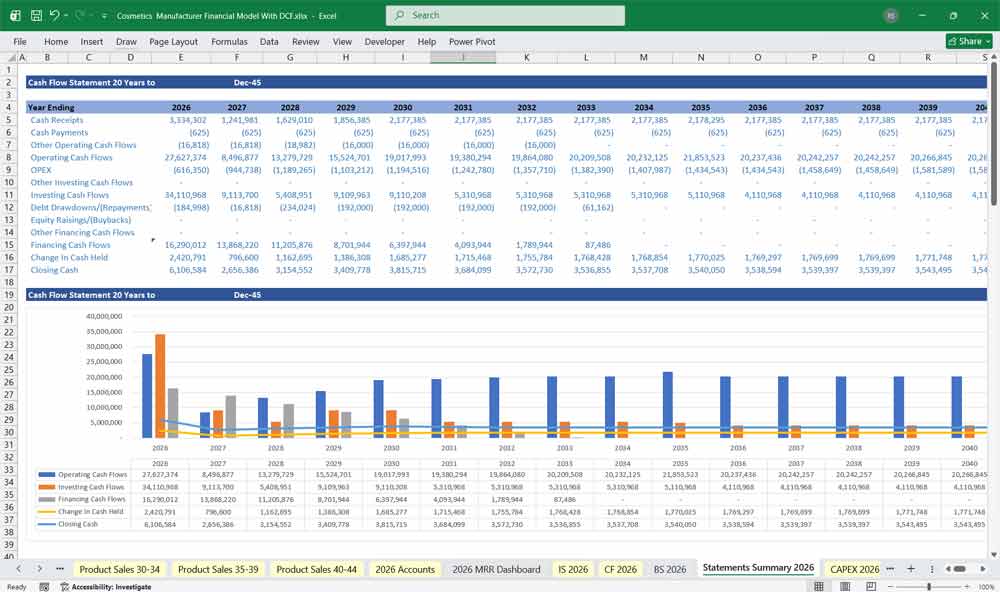Open the Share dropdown arrow
Screen dimensions: 1000x592
(x=986, y=41)
